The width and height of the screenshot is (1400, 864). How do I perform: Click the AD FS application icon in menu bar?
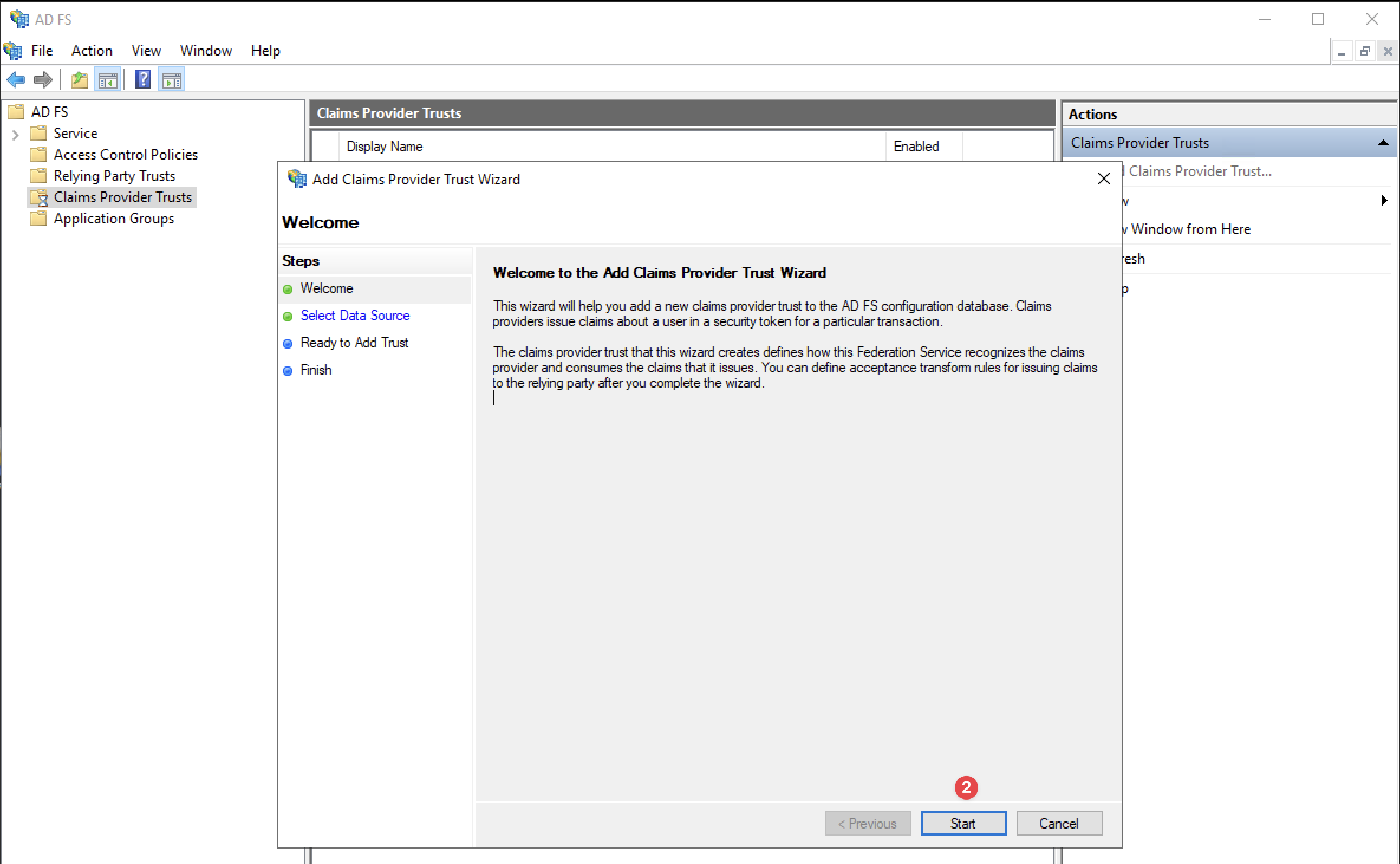pyautogui.click(x=12, y=51)
